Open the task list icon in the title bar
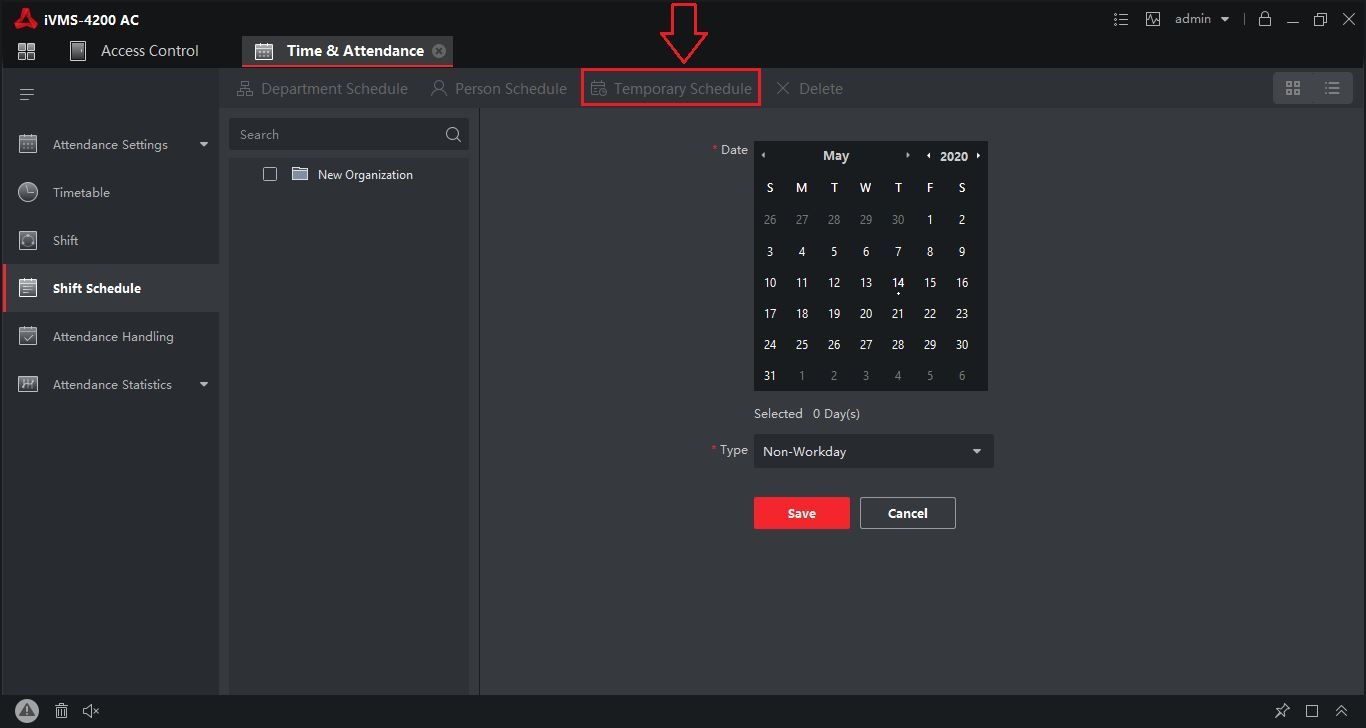Image resolution: width=1366 pixels, height=728 pixels. click(x=1121, y=19)
